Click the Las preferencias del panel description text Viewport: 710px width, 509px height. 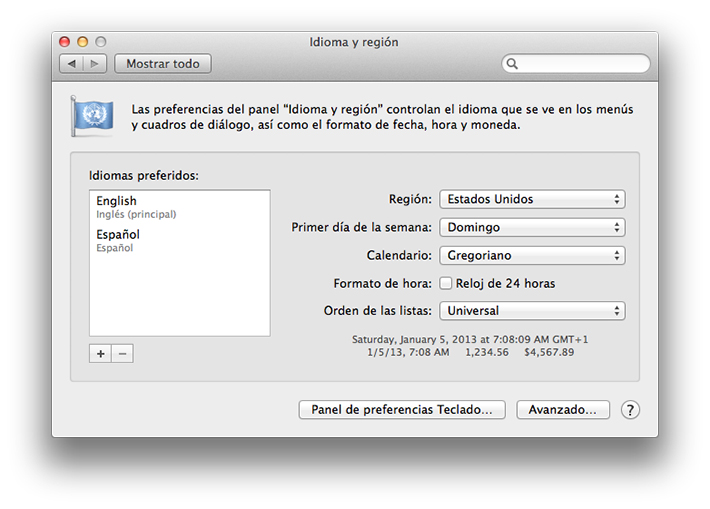(382, 117)
